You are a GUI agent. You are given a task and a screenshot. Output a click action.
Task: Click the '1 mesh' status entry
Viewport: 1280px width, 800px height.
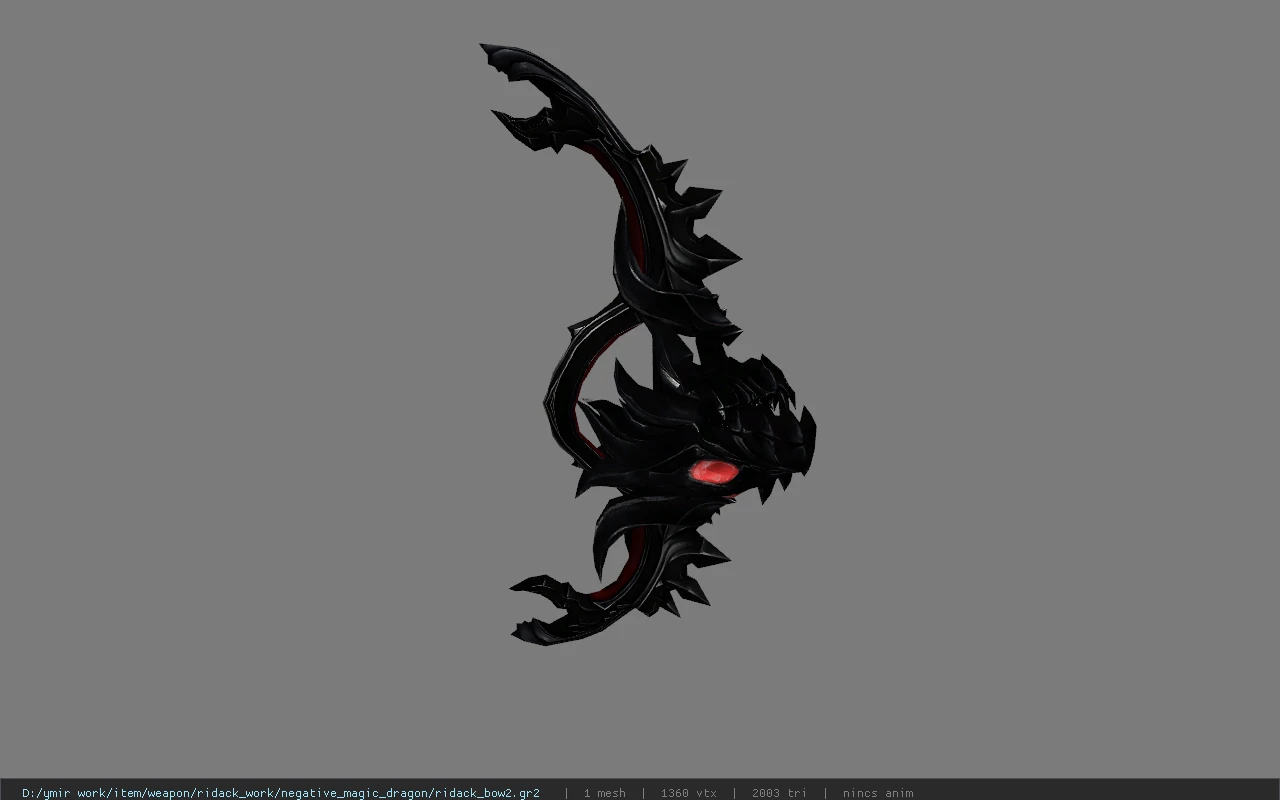pos(604,793)
